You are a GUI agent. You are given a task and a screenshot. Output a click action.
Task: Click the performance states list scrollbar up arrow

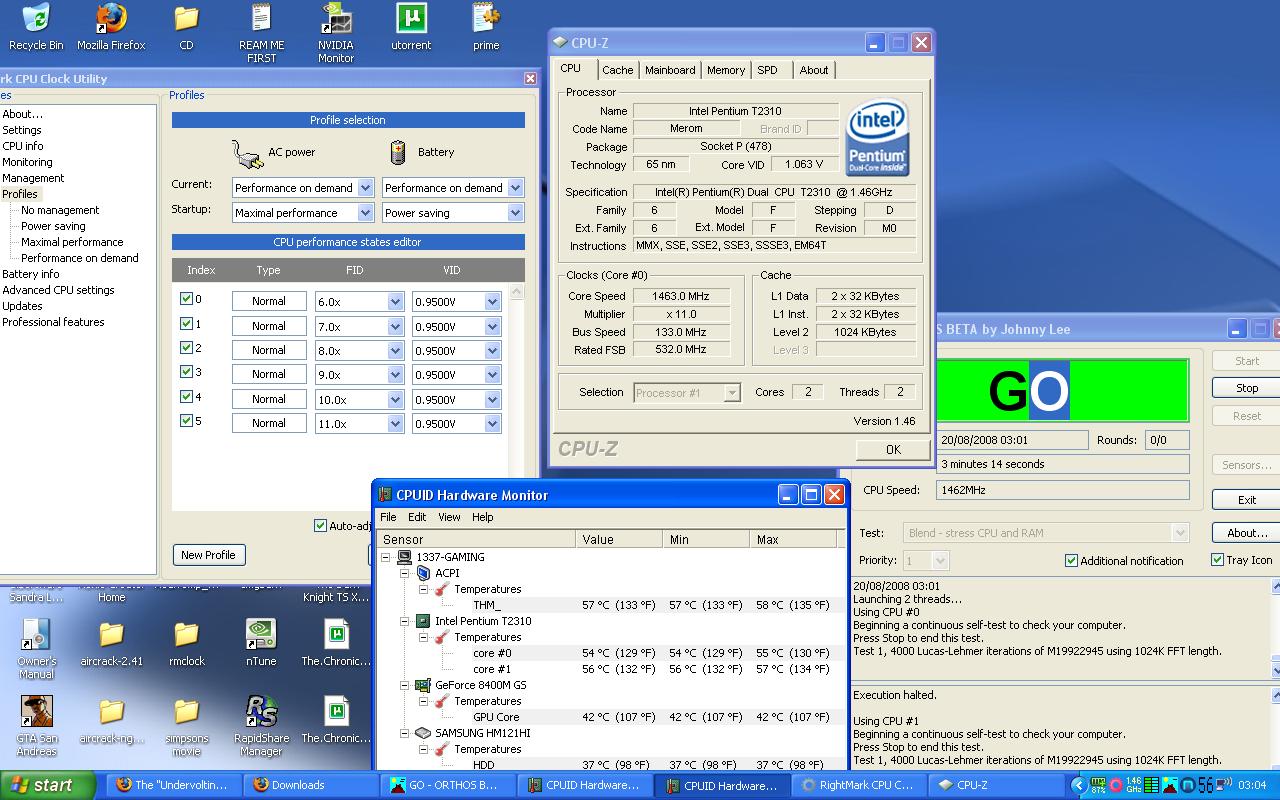click(x=517, y=292)
